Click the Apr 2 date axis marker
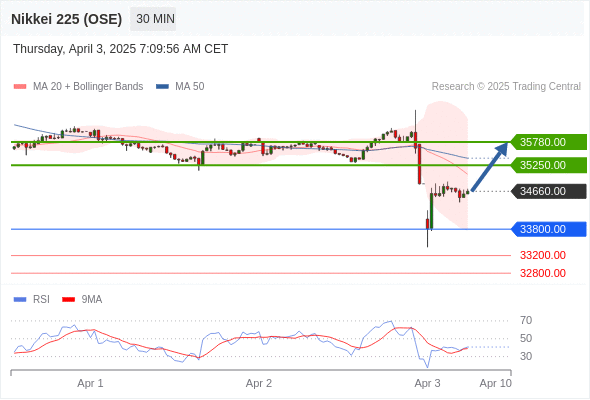Viewport: 590px width, 400px height. (259, 383)
